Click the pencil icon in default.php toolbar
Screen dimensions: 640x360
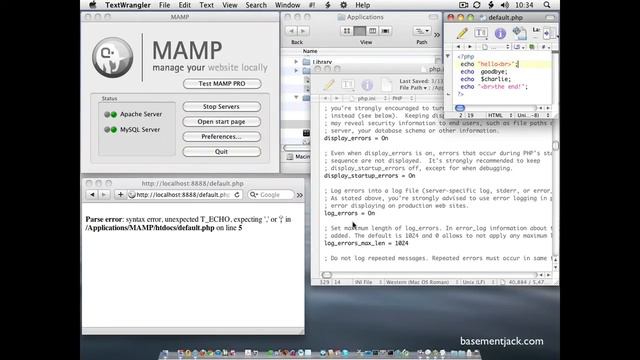(462, 33)
